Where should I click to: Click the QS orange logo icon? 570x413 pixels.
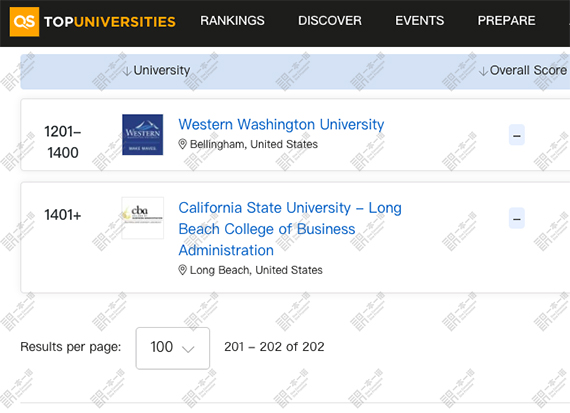pyautogui.click(x=24, y=22)
